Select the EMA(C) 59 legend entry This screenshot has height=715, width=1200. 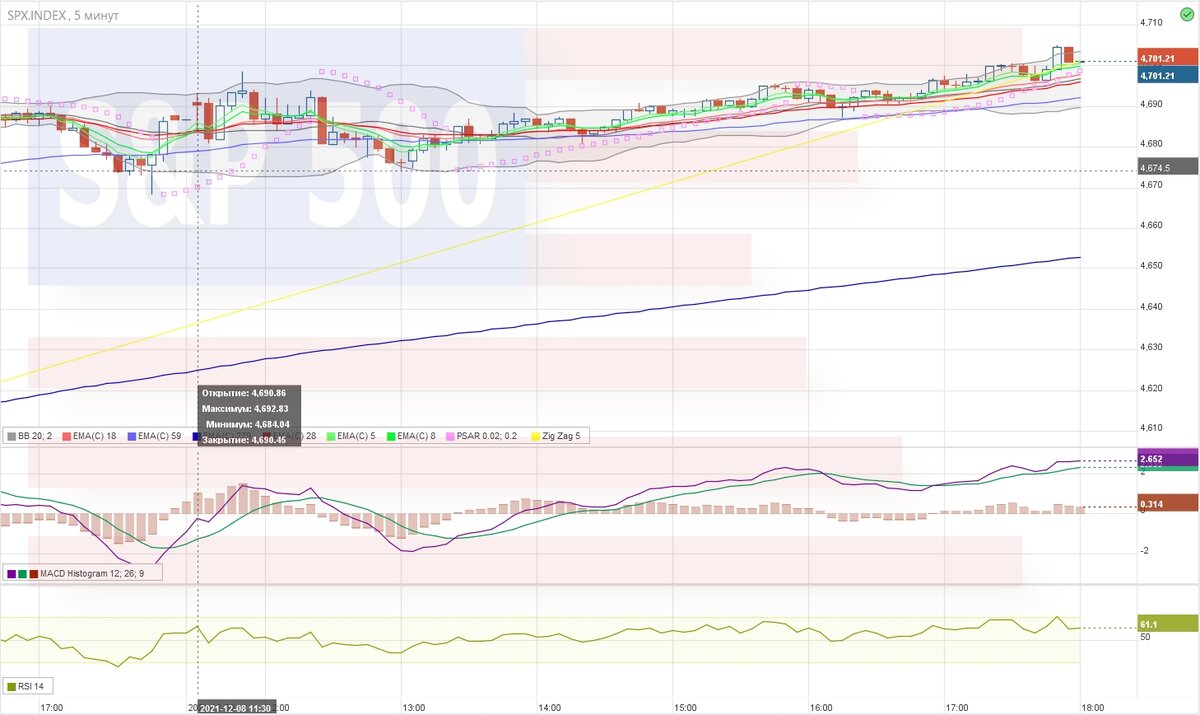(x=156, y=436)
